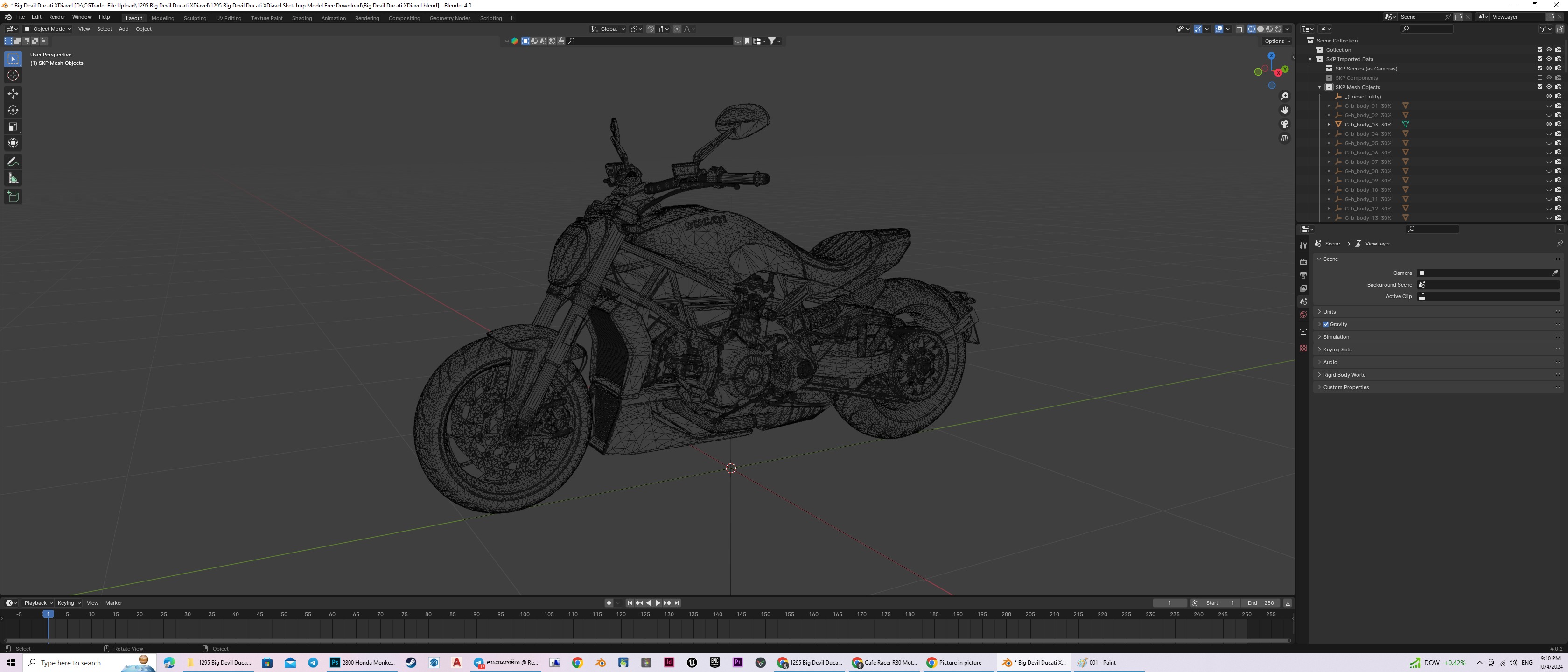Hide SKP Scenes (as Cameras) in viewport
Image resolution: width=1568 pixels, height=672 pixels.
click(x=1549, y=68)
